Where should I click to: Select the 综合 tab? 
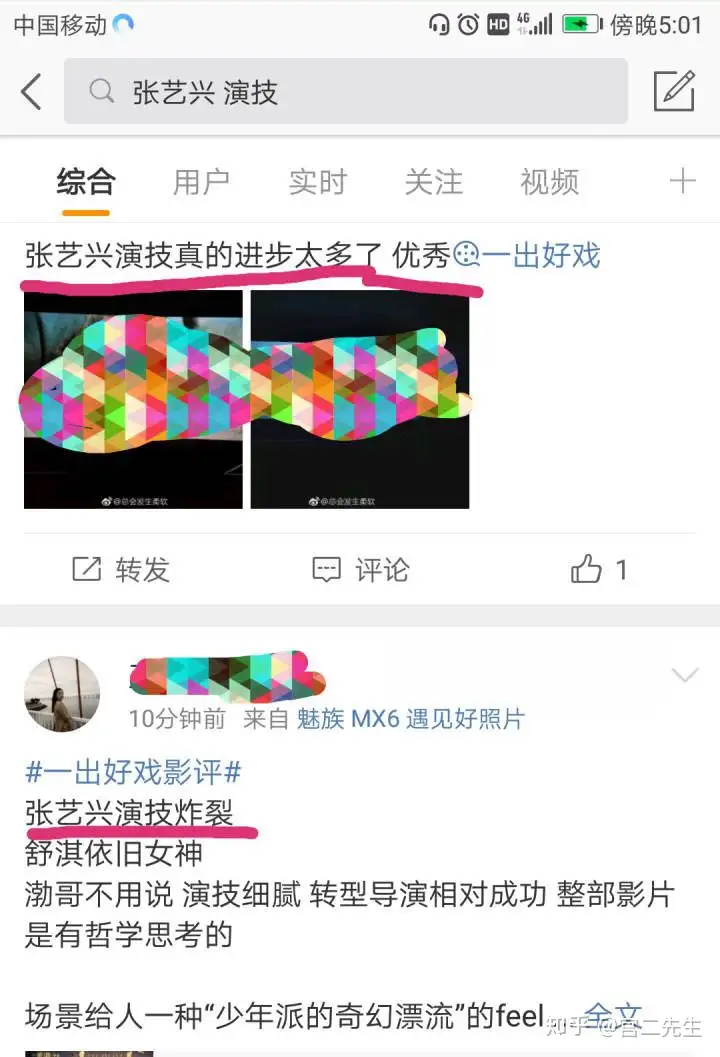[86, 182]
